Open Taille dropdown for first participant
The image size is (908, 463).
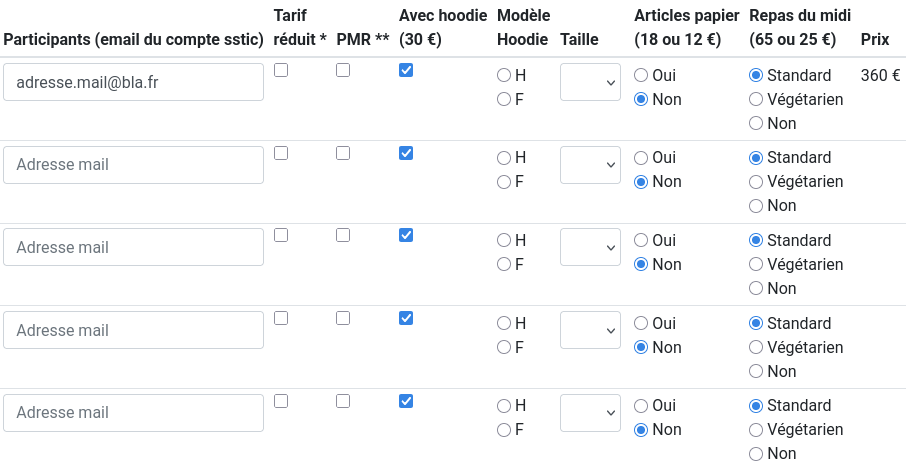(x=591, y=82)
